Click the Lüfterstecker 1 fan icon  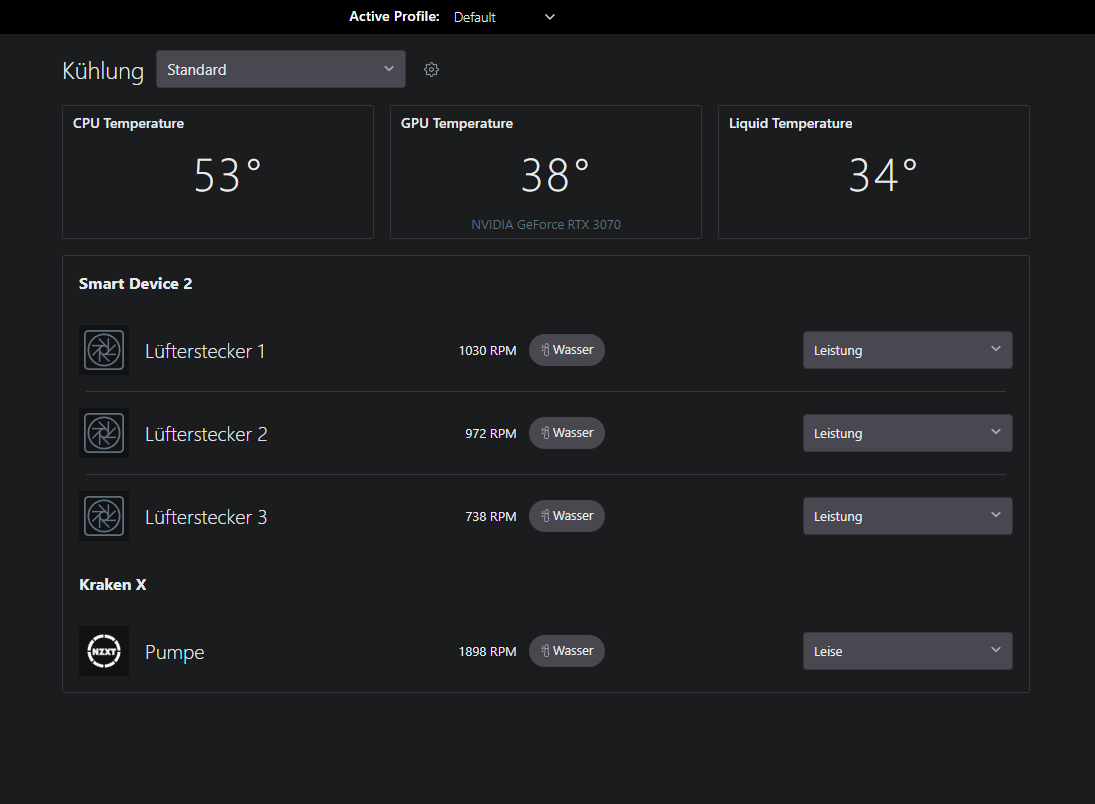(104, 350)
